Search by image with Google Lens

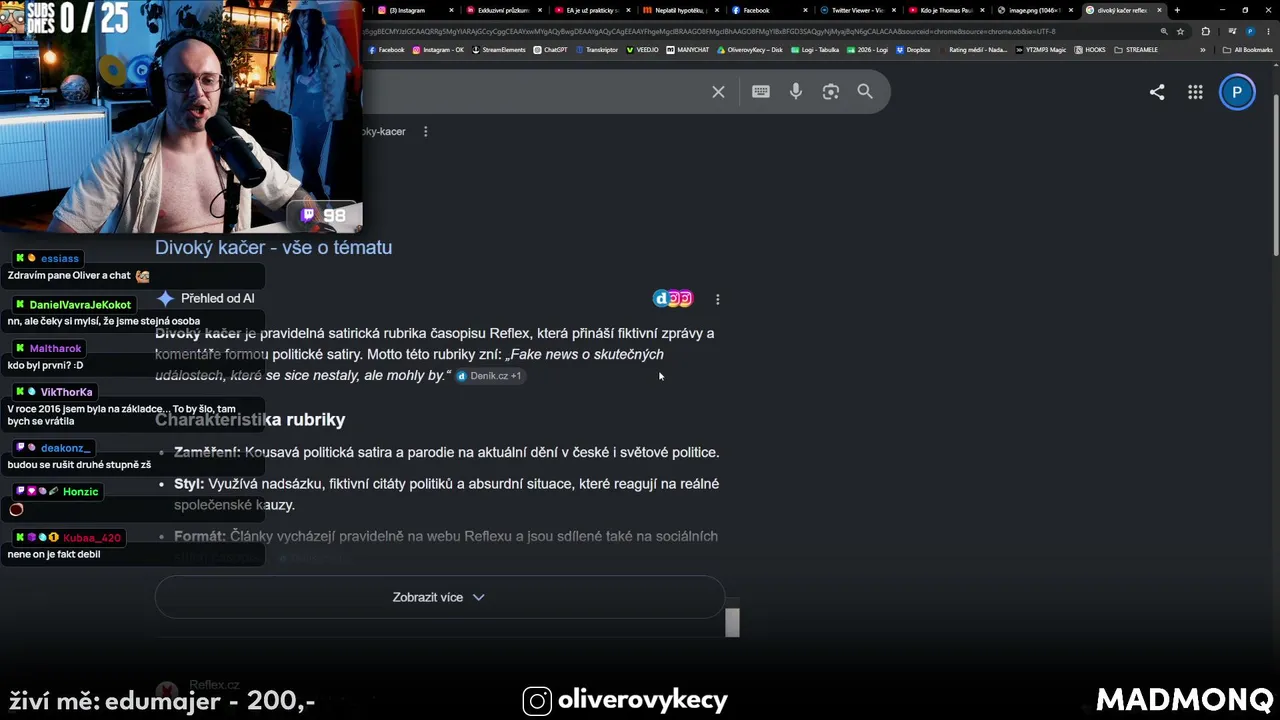830,92
